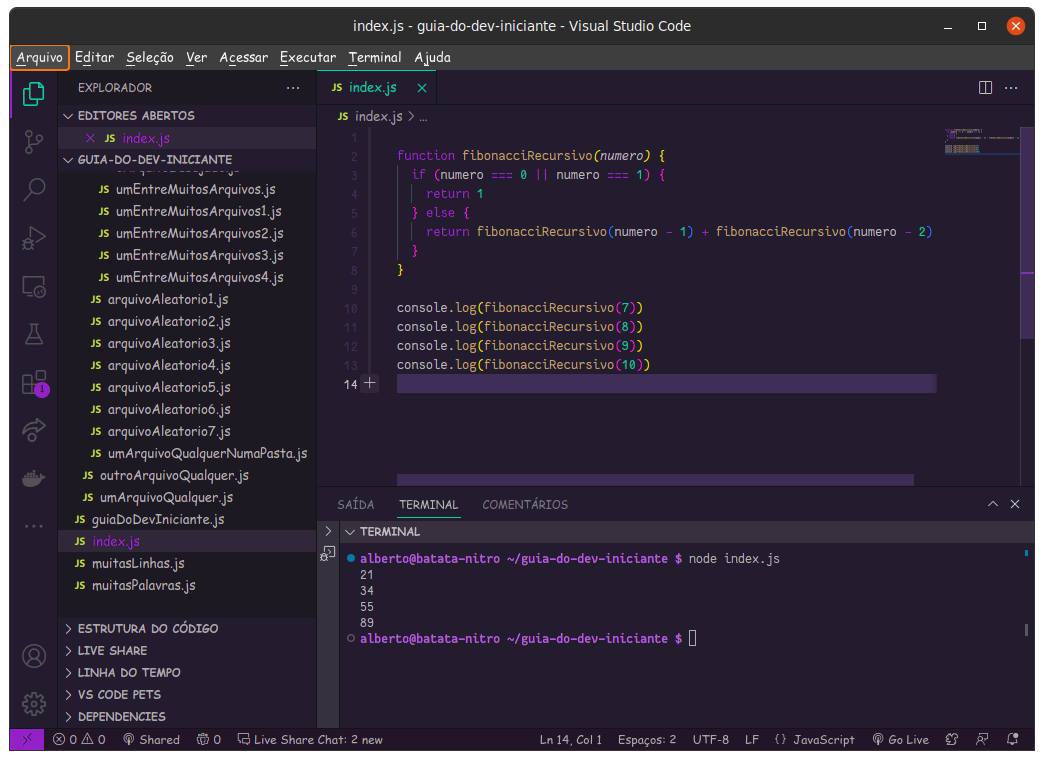
Task: Collapse the GUIA-DO-DEV-INICIANTE folder section
Action: [x=154, y=160]
